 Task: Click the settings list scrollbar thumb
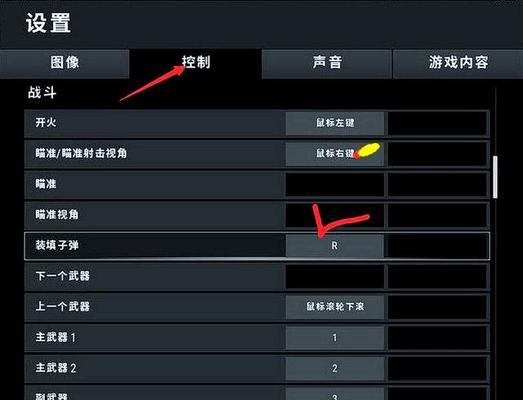[x=495, y=177]
